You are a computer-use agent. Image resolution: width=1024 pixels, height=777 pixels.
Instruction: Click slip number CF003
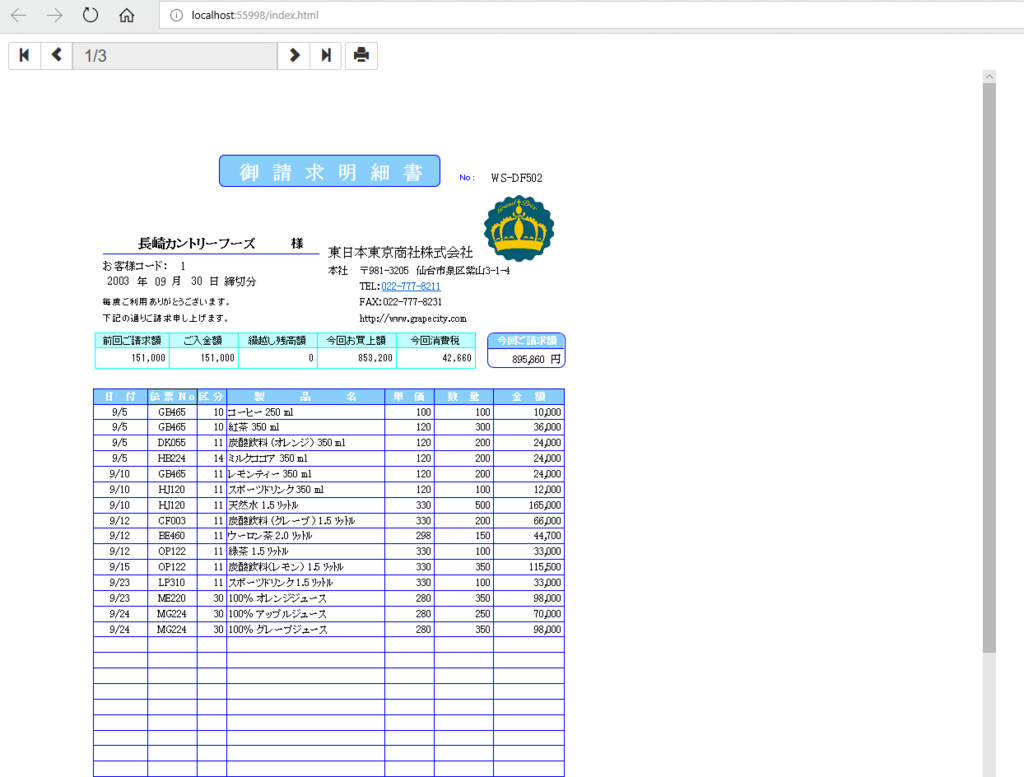172,521
